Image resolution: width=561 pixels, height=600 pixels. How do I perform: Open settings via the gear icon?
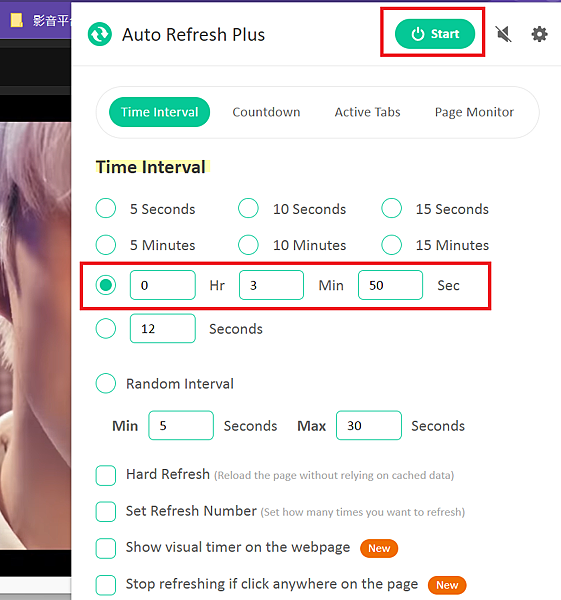click(x=539, y=34)
